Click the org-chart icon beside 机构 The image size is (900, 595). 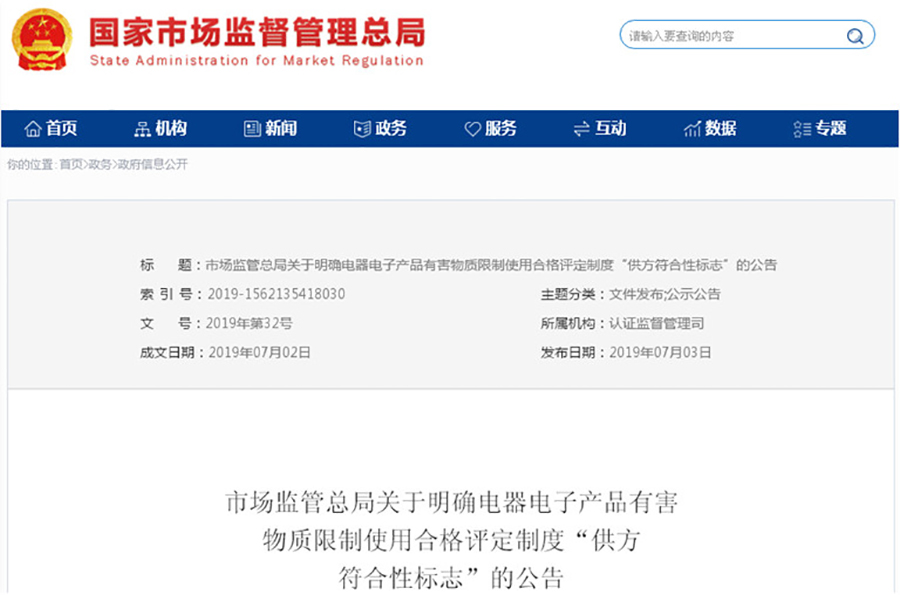142,129
